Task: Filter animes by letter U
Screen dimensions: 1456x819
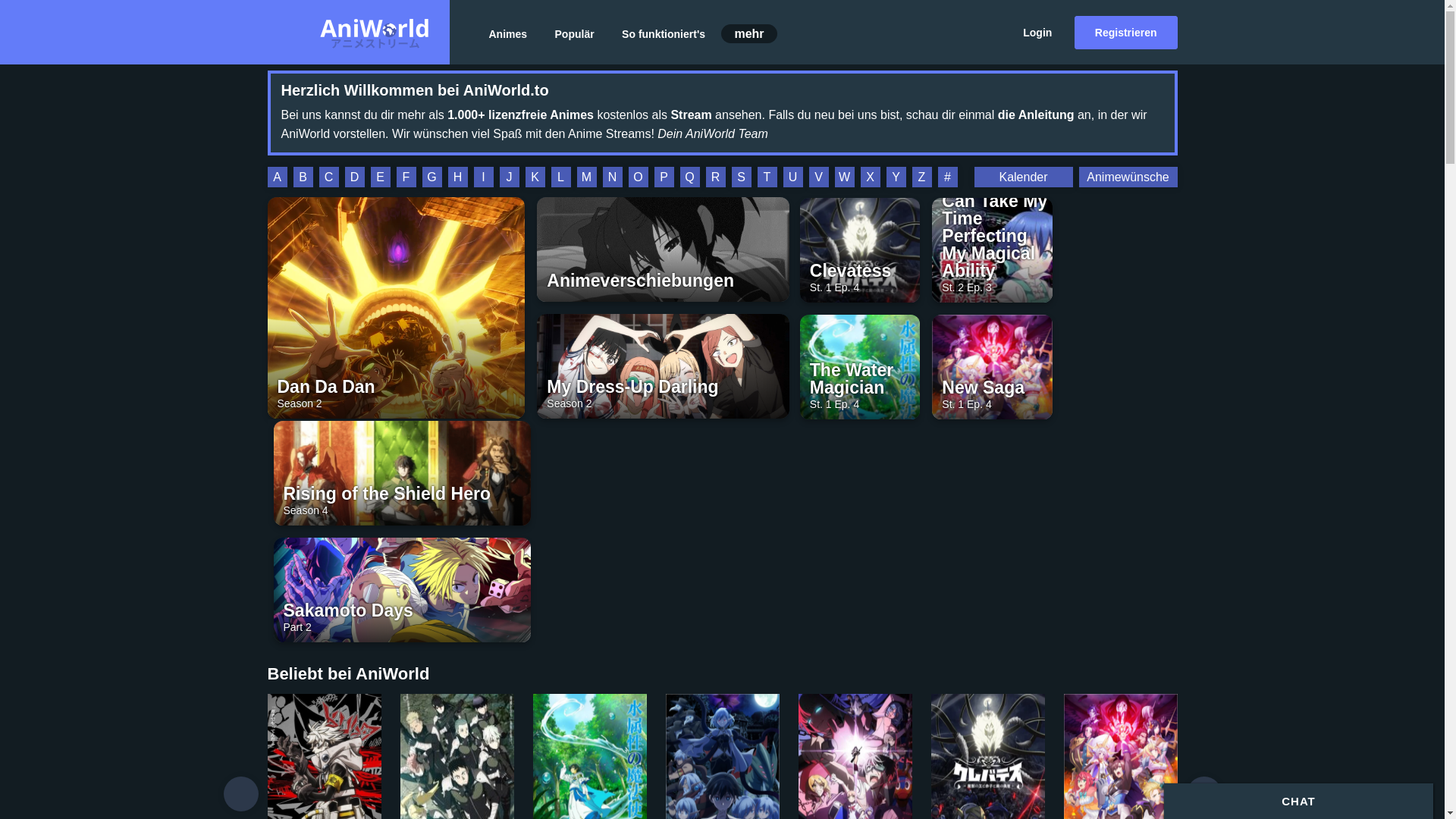Action: [x=792, y=177]
